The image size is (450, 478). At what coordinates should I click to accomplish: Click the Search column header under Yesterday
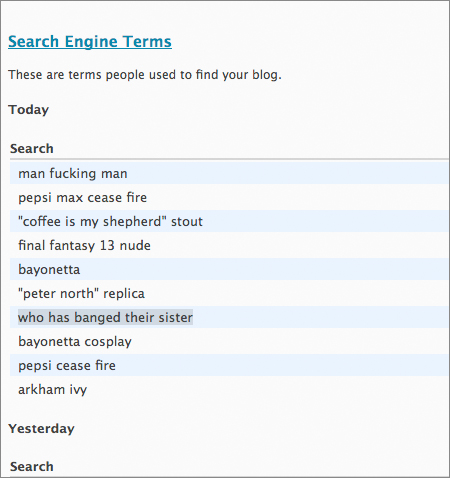coord(32,467)
